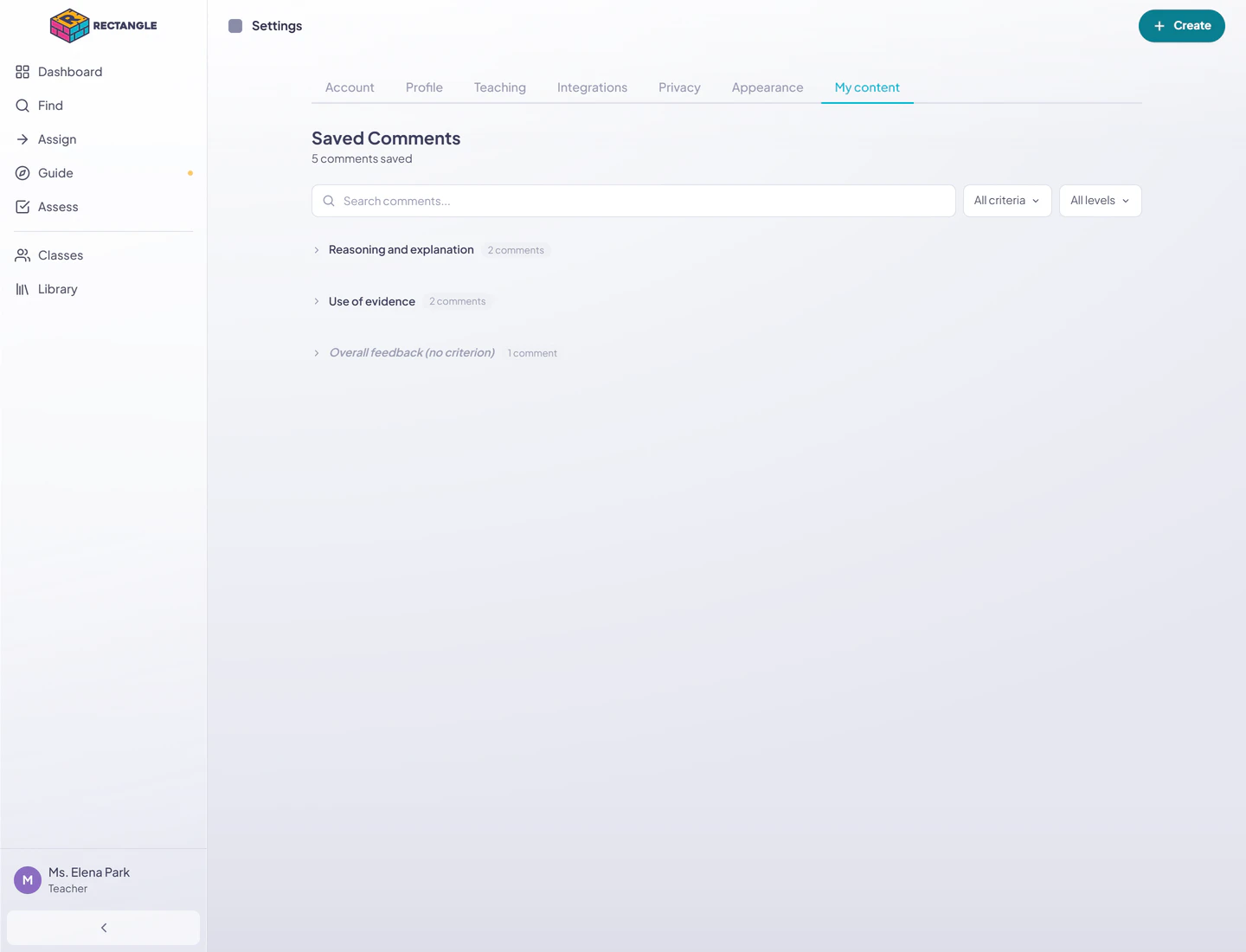The width and height of the screenshot is (1246, 952).
Task: Open the Teaching tab
Action: tap(500, 87)
